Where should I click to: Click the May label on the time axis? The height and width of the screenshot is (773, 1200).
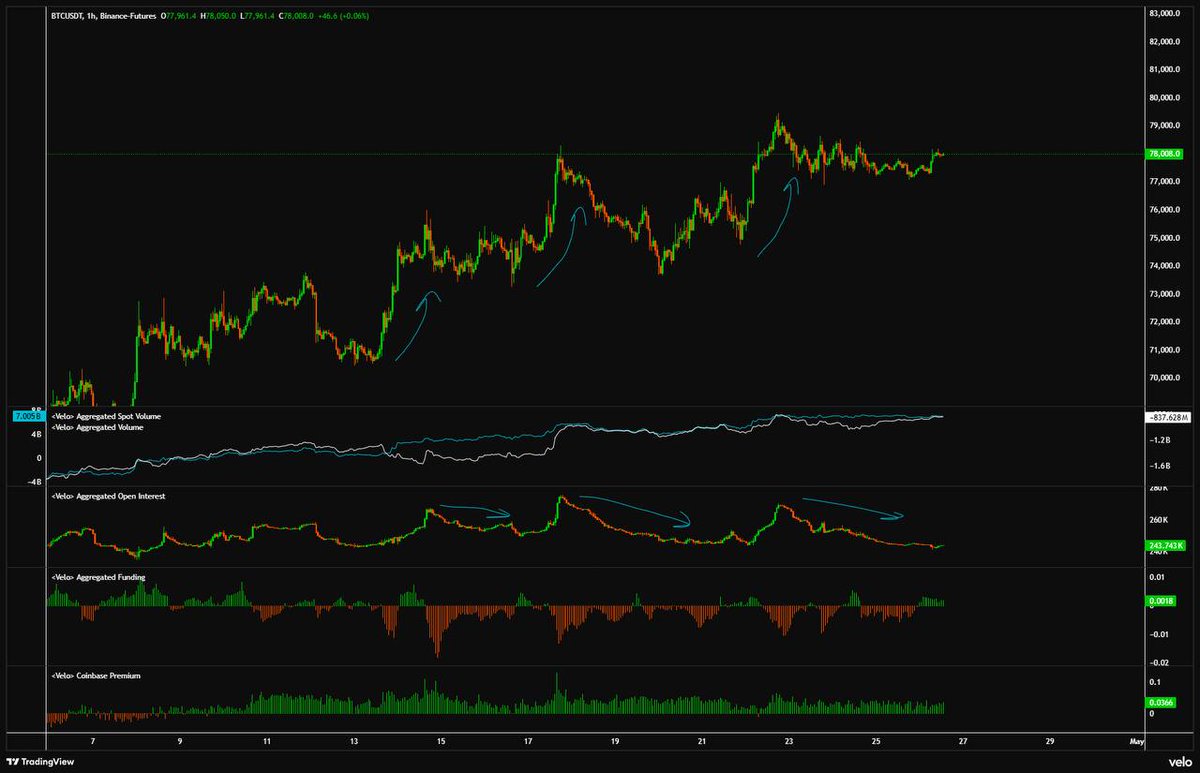click(x=1137, y=742)
